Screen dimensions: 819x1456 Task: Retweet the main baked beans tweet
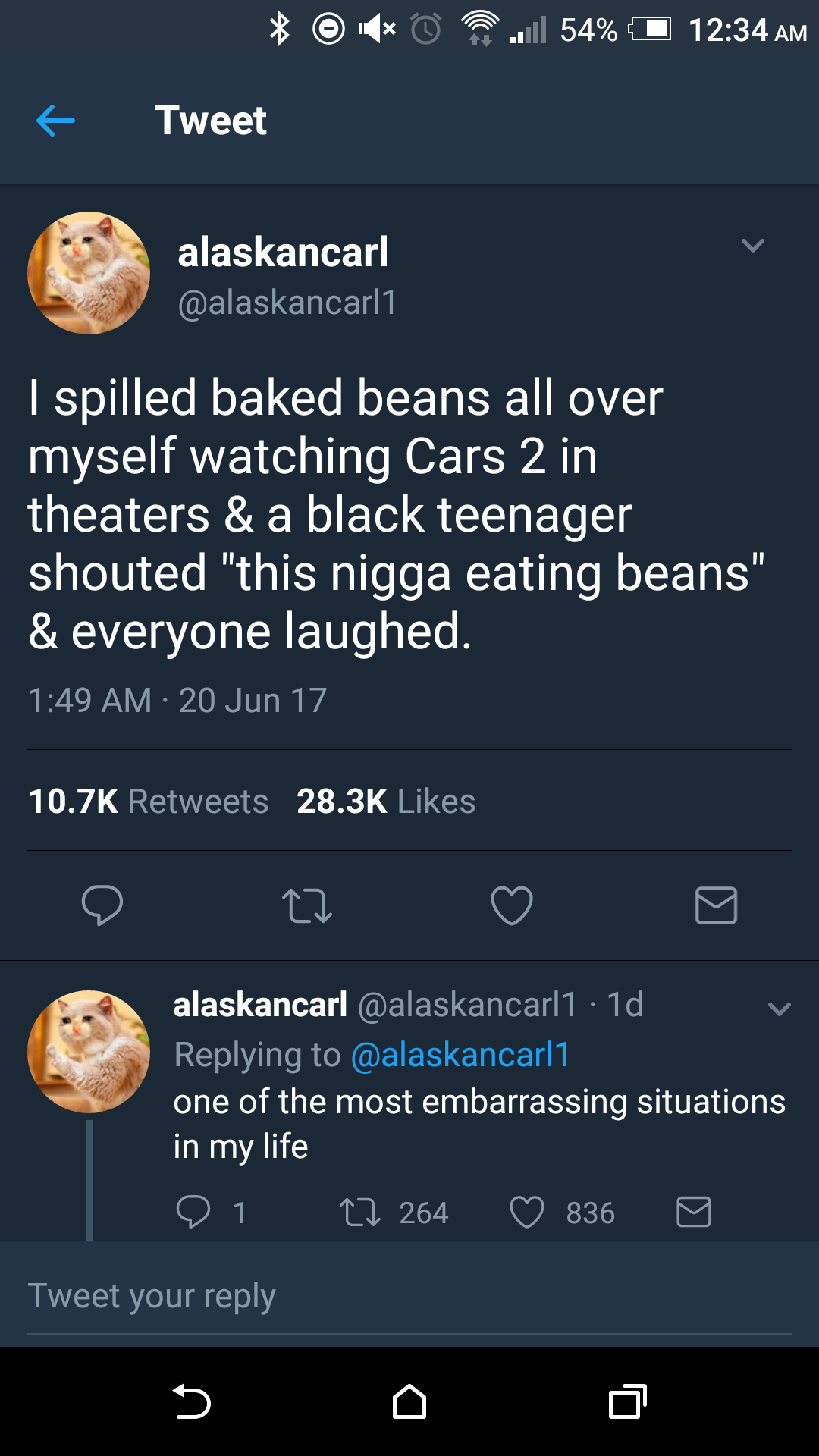click(306, 905)
